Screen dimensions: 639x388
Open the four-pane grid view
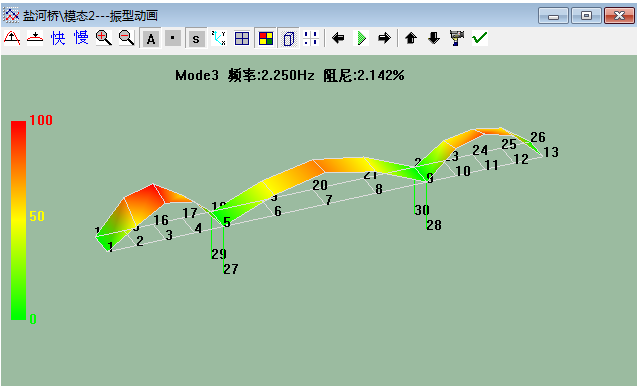[242, 38]
